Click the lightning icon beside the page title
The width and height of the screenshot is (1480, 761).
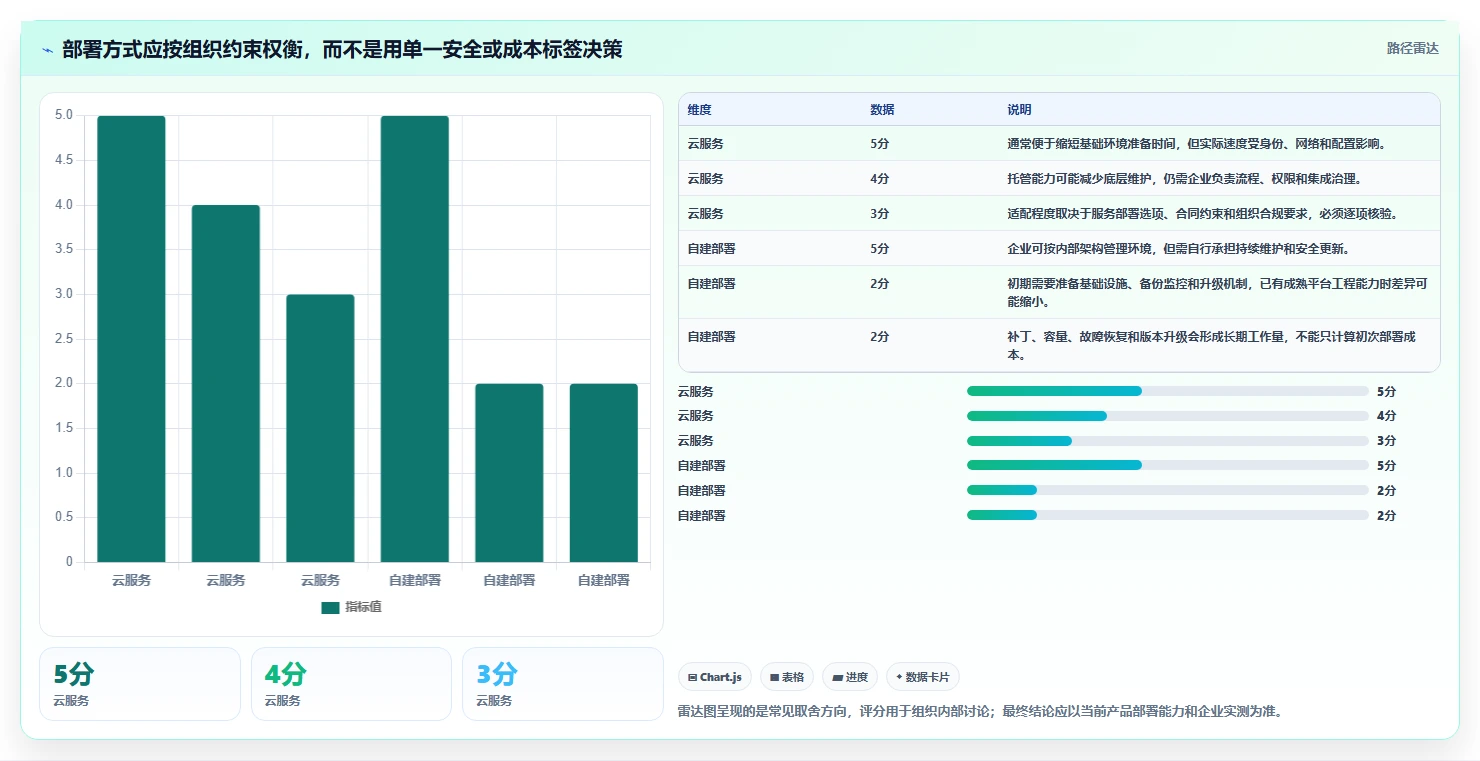click(48, 49)
